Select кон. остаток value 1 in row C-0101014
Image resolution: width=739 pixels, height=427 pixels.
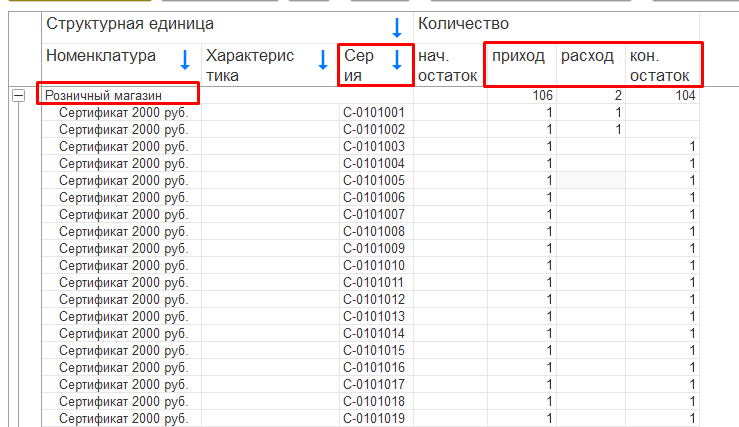click(x=662, y=333)
